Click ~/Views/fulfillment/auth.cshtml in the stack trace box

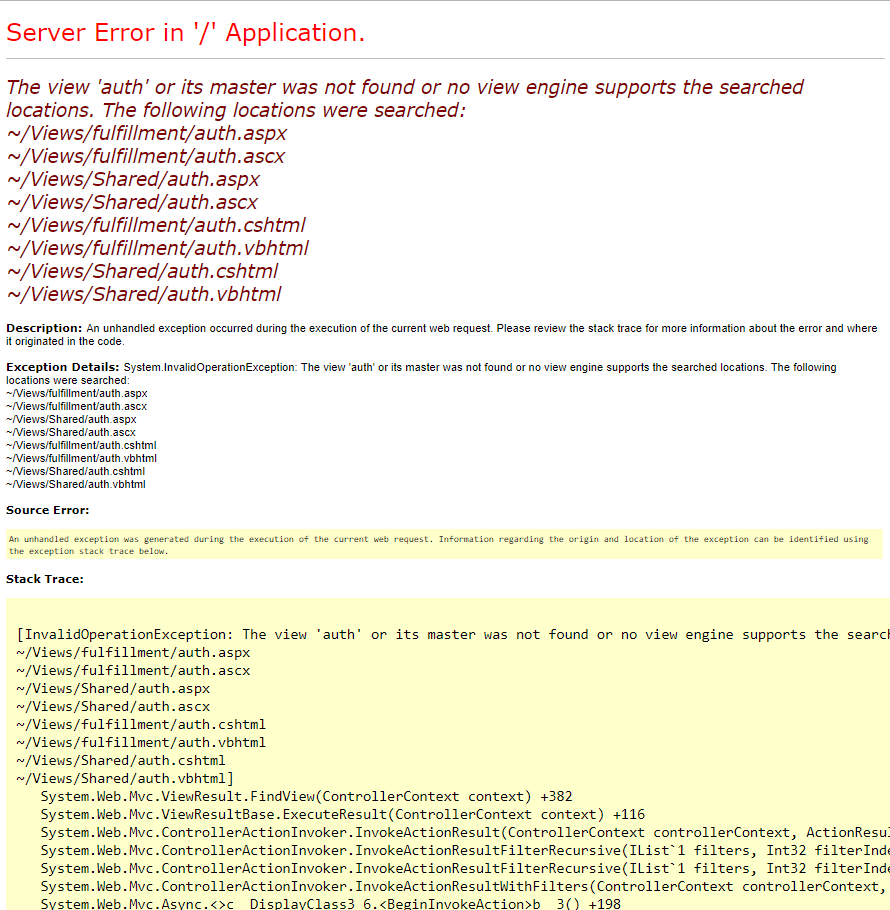[x=141, y=724]
